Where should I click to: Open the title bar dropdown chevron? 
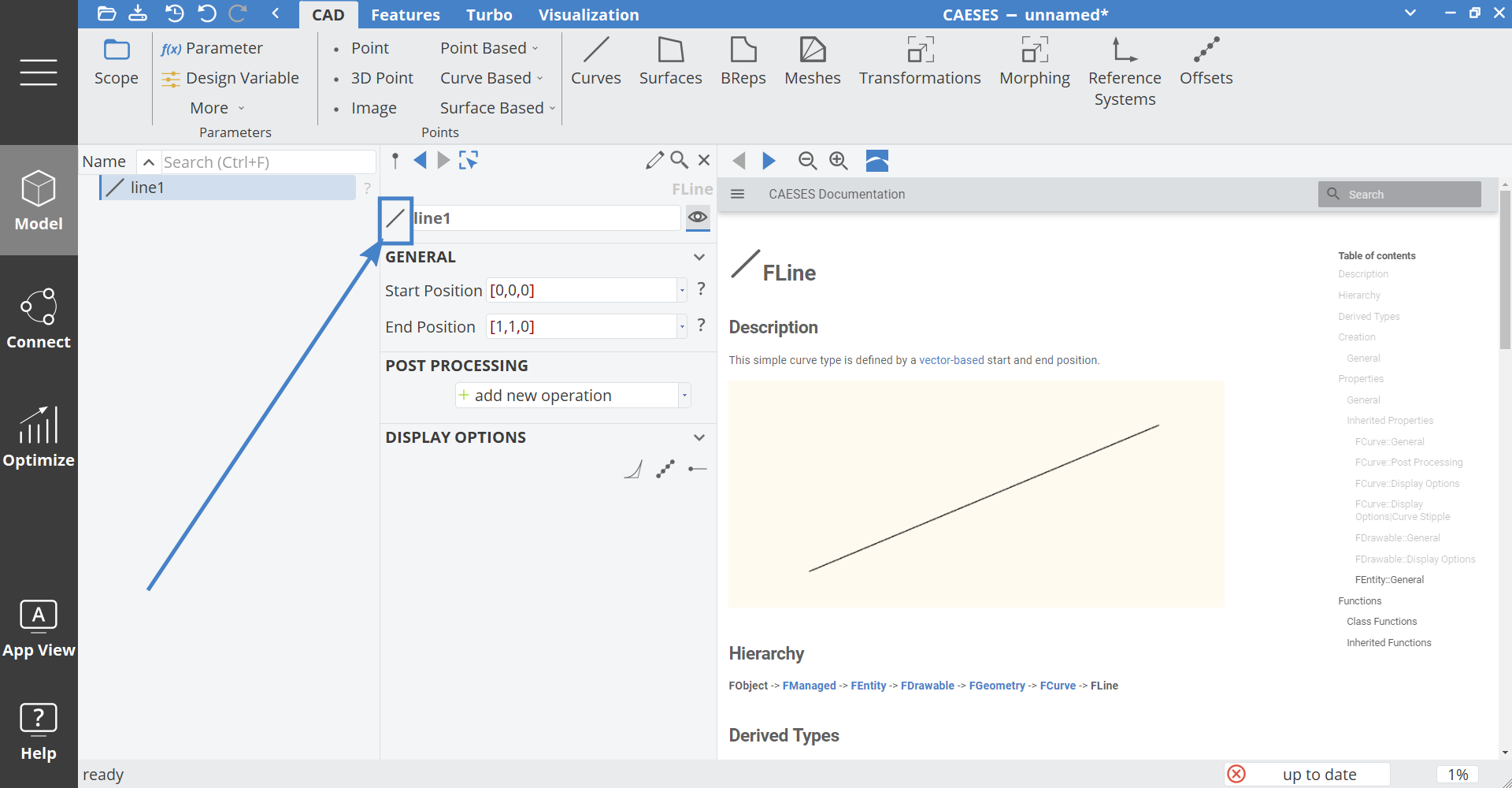coord(1410,13)
